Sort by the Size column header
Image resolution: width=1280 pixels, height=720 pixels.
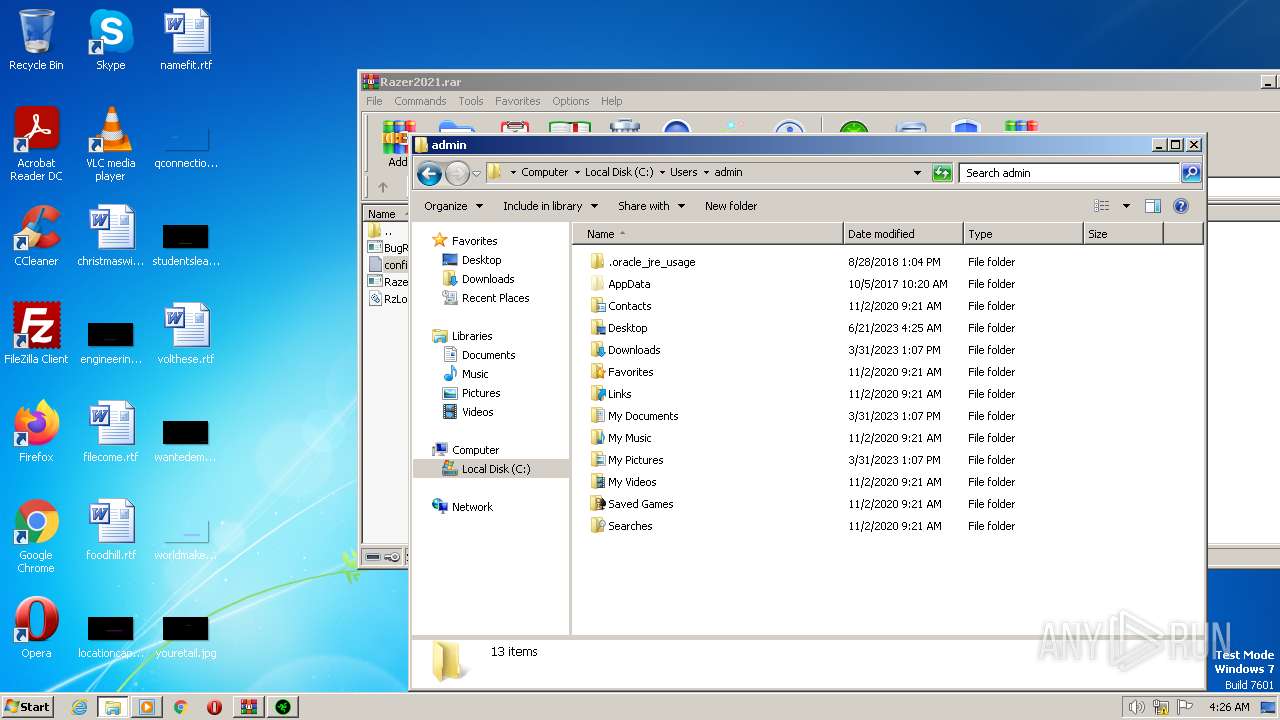(x=1123, y=234)
